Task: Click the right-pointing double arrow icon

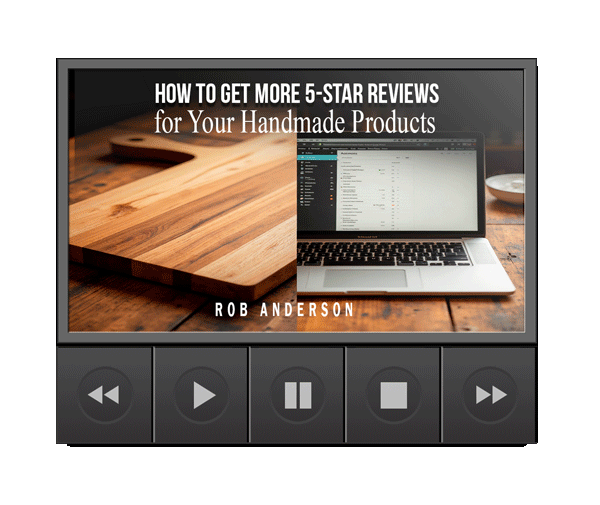Action: tap(490, 395)
